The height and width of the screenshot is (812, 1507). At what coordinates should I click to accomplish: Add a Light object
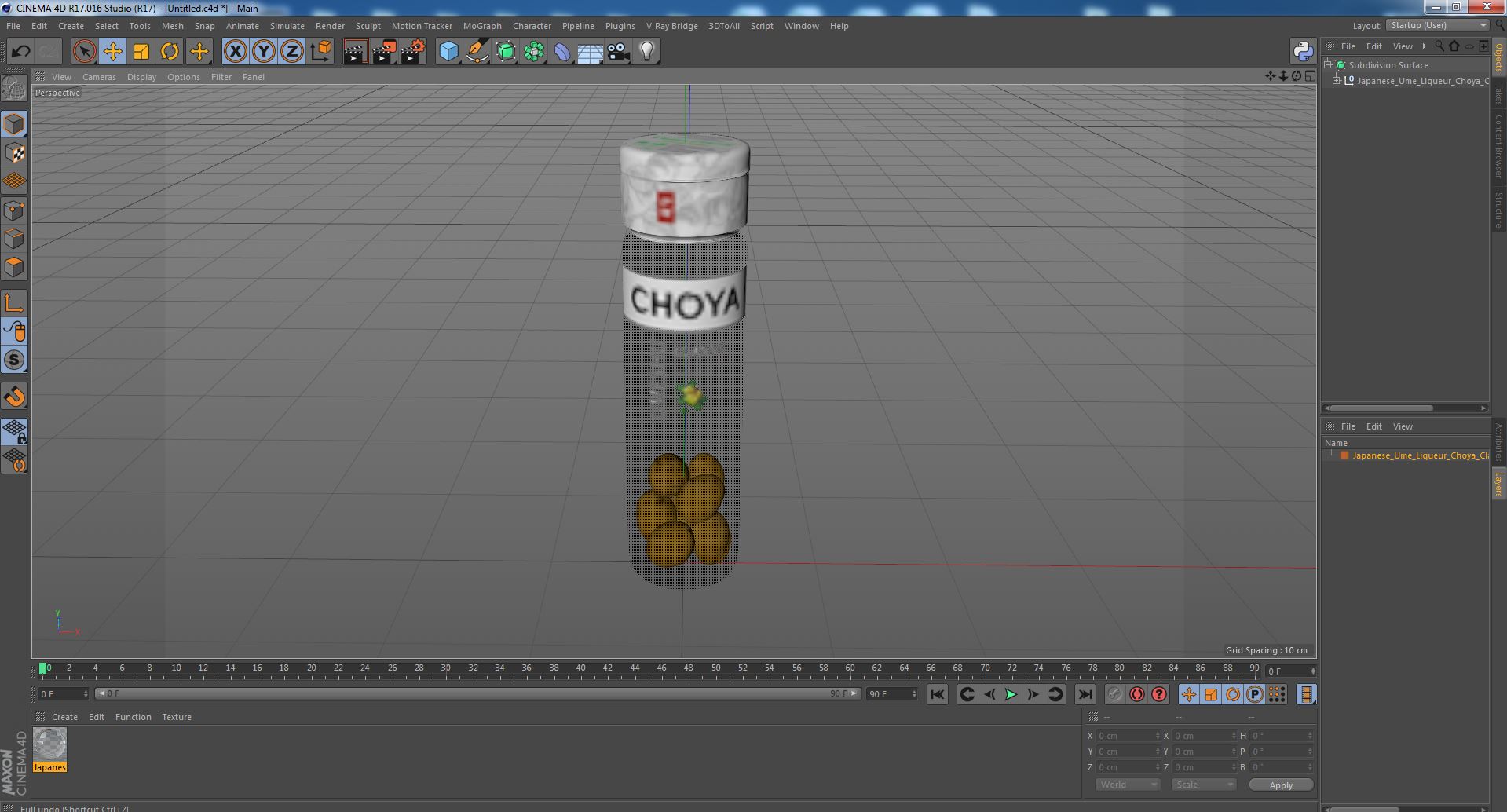646,52
